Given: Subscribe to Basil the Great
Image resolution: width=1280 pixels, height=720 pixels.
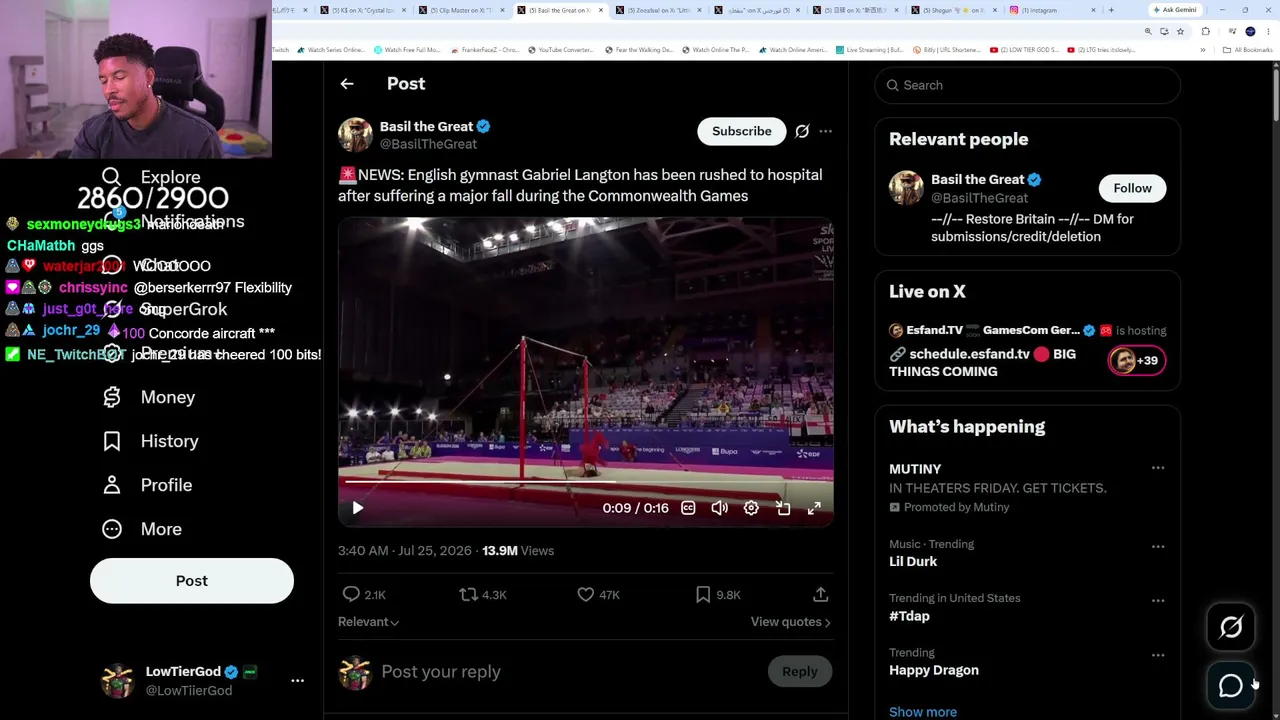Looking at the screenshot, I should coord(742,131).
